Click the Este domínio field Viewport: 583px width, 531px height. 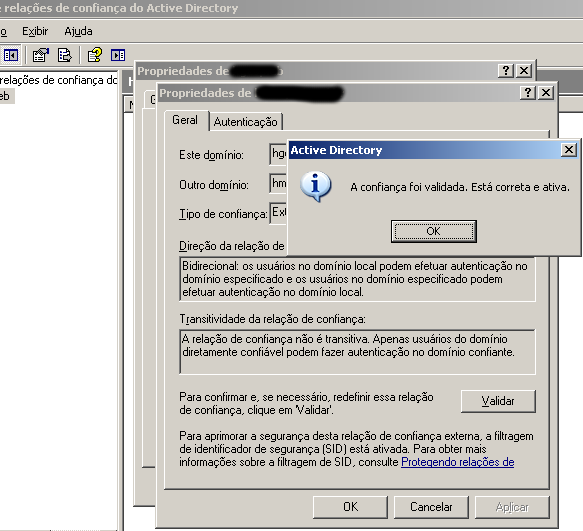click(278, 154)
